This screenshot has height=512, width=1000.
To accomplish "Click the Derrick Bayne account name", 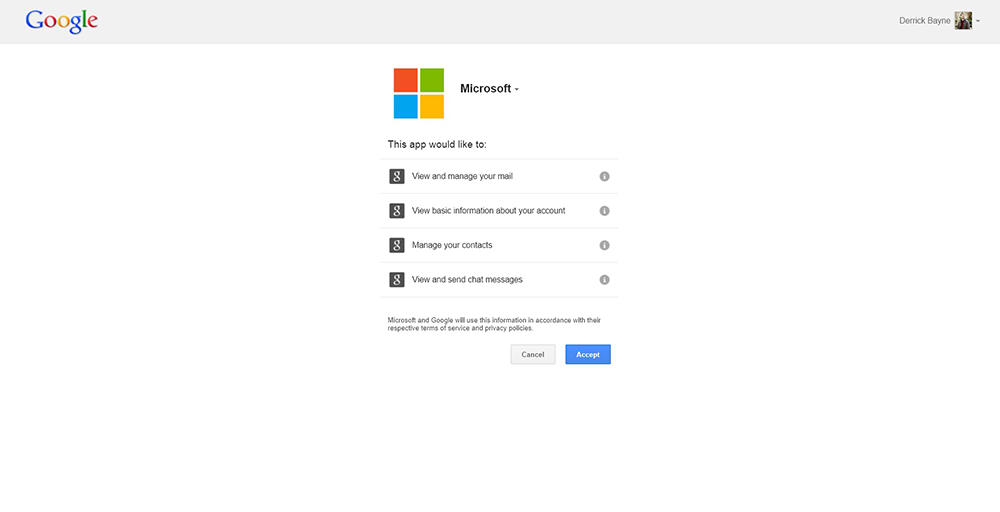I will 925,21.
